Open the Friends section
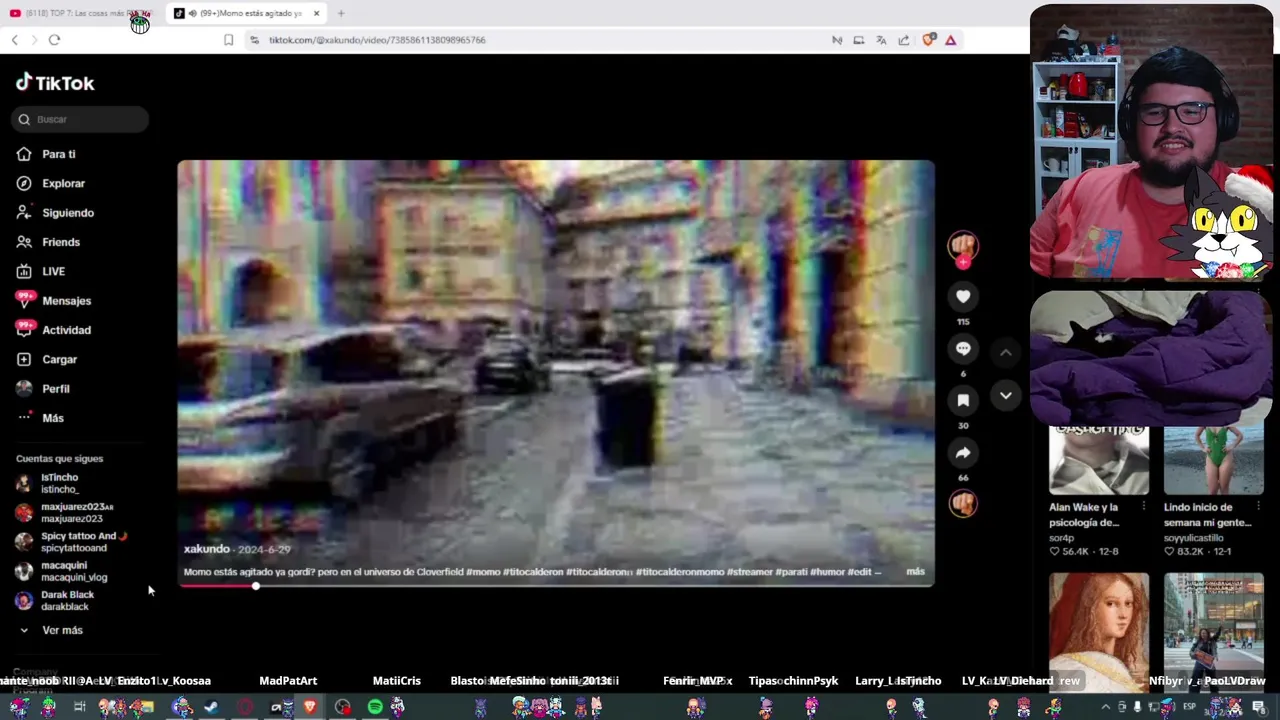This screenshot has height=720, width=1280. point(48,242)
